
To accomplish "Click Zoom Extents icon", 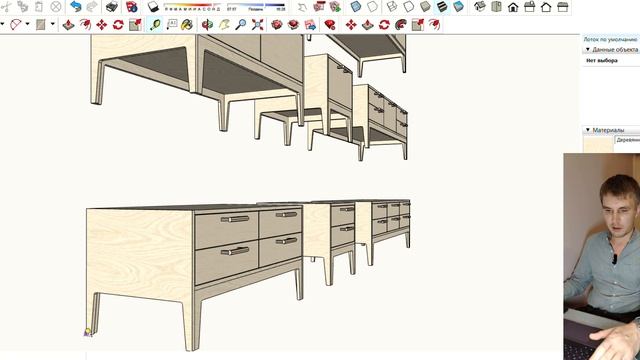I will click(x=258, y=24).
